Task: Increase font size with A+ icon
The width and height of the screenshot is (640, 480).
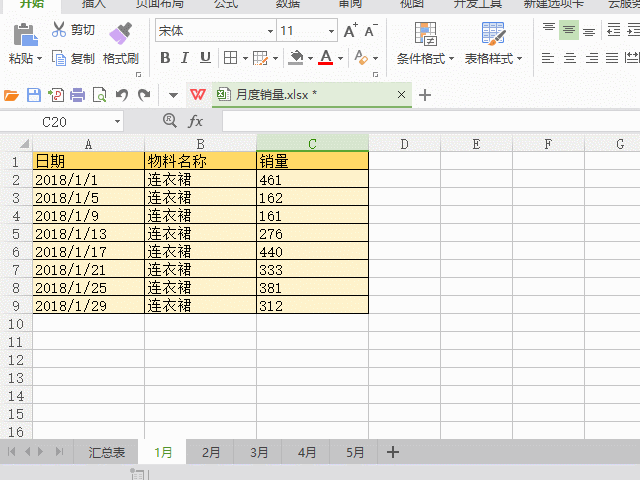Action: pyautogui.click(x=350, y=31)
